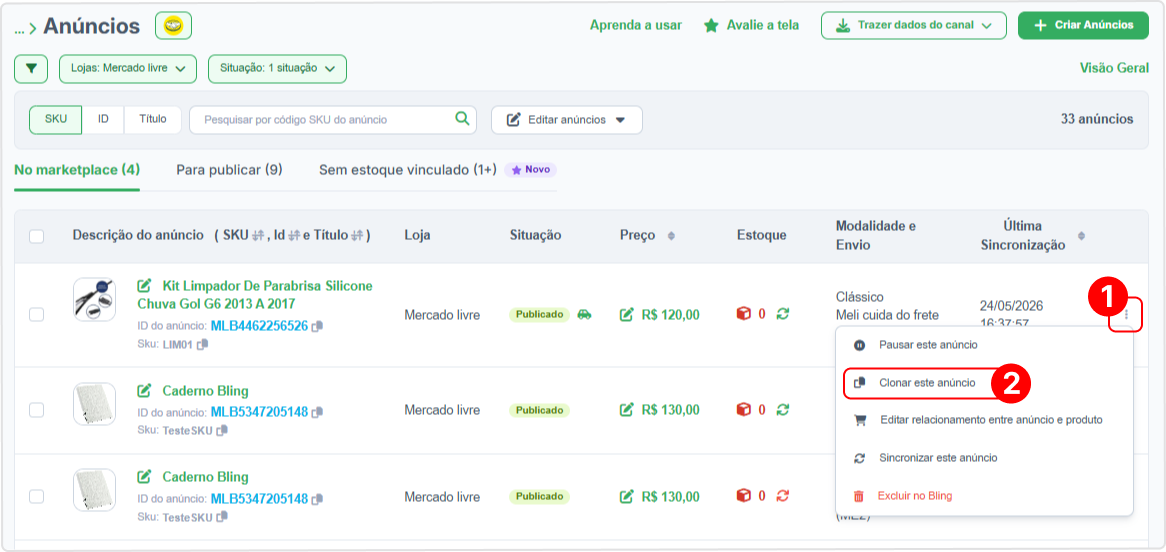
Task: Sort the Última Sincronização column
Action: click(x=1081, y=236)
